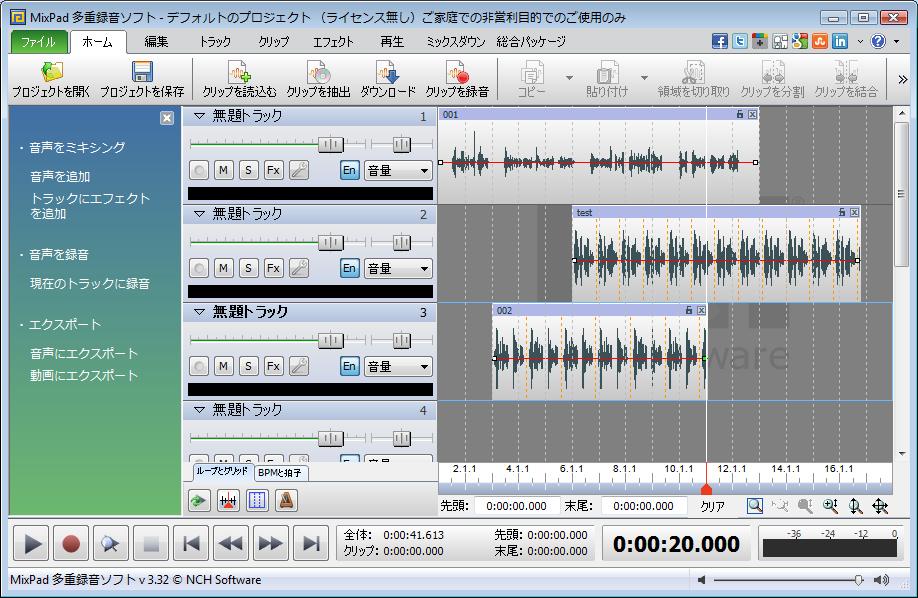Save project using プロジェクトを保存
Screen dimensions: 918x598
point(142,80)
